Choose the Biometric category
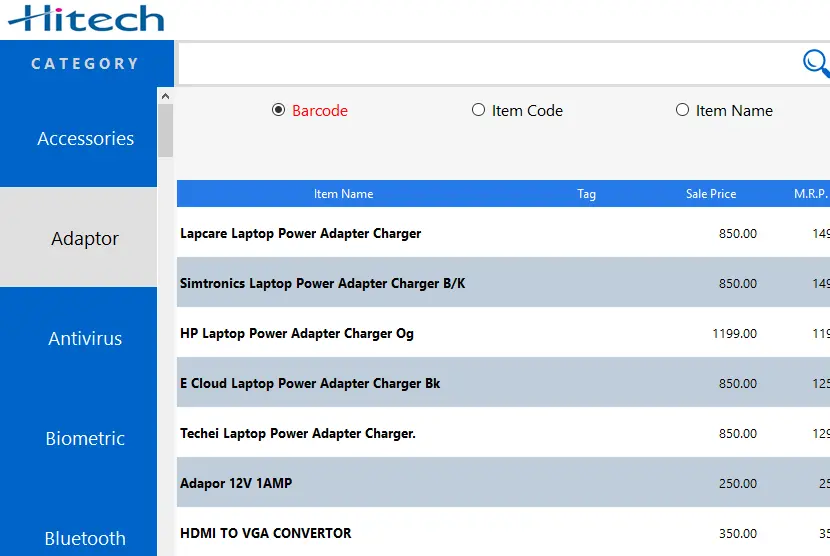The width and height of the screenshot is (830, 556). (85, 439)
